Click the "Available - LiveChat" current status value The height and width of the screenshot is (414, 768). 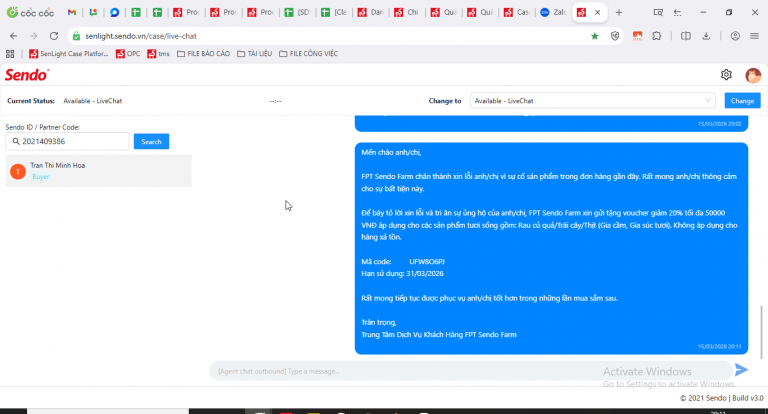[93, 101]
